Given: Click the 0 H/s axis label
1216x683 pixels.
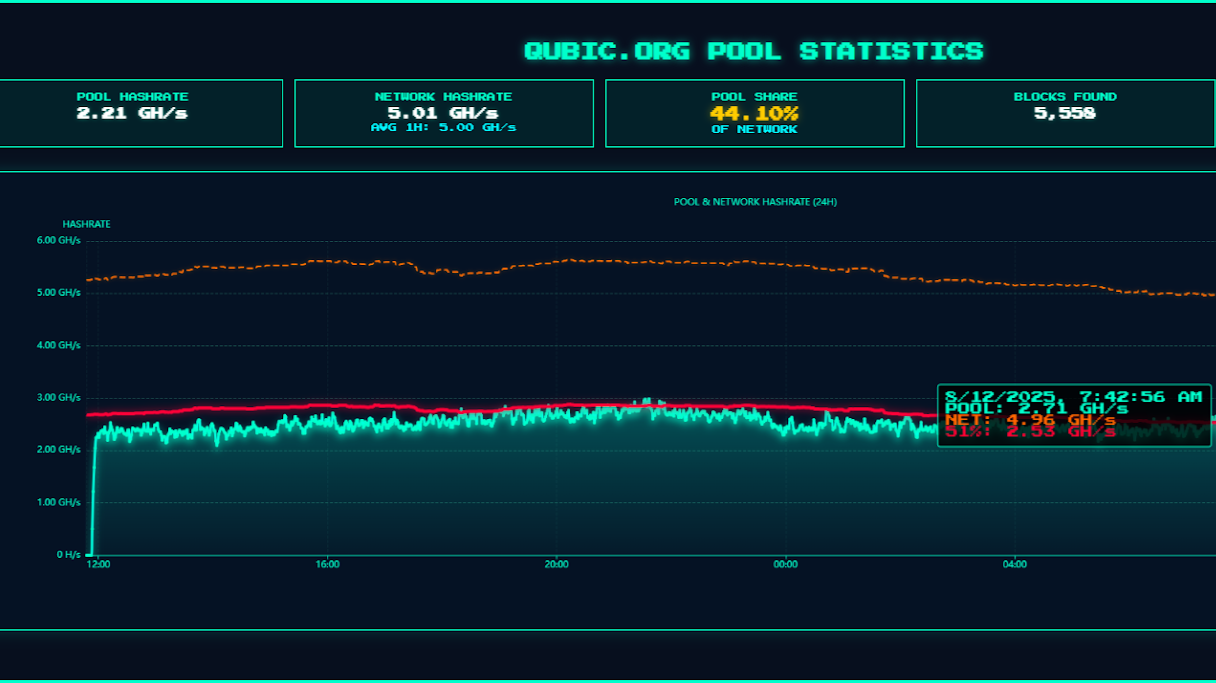Looking at the screenshot, I should point(68,554).
